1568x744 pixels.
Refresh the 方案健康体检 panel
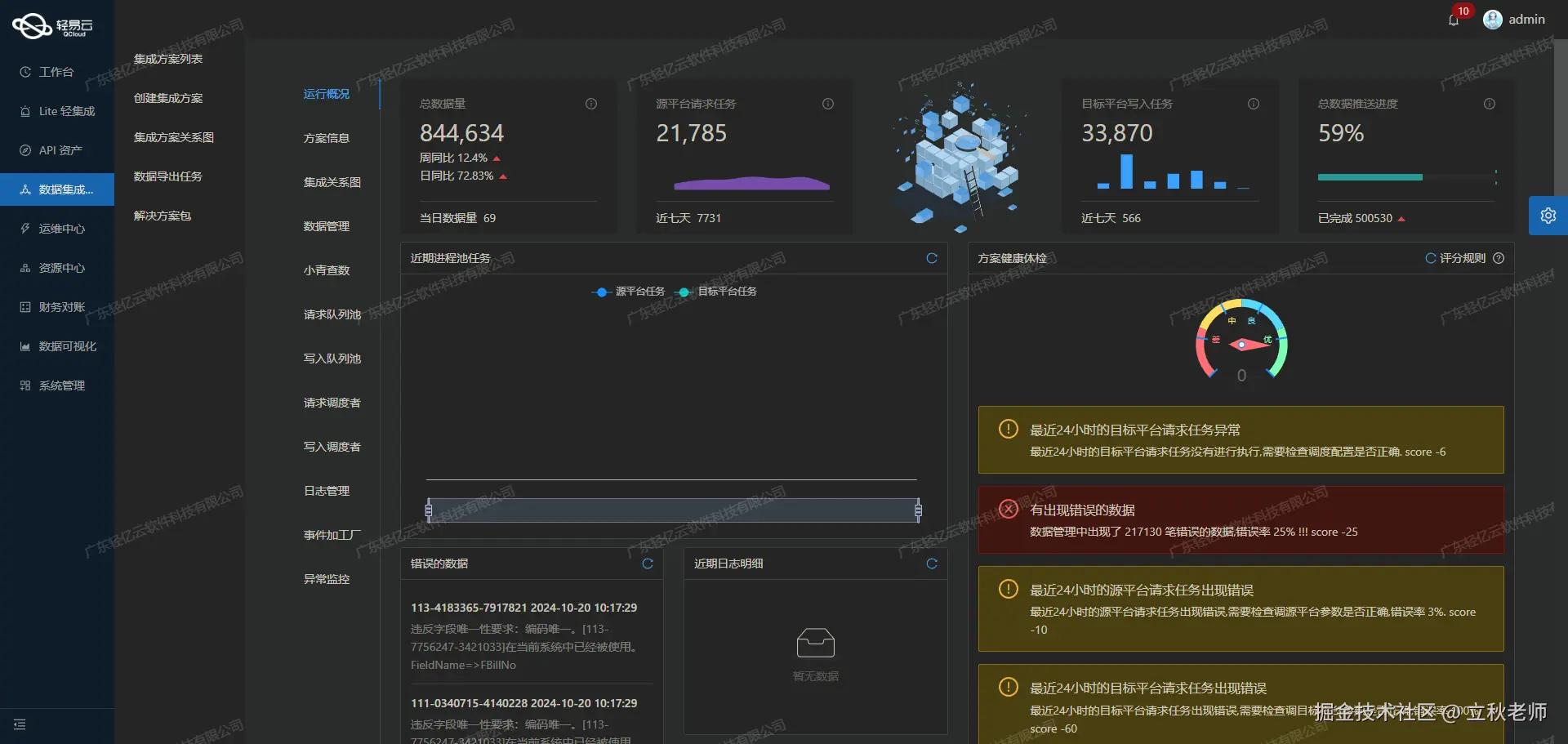tap(1430, 258)
